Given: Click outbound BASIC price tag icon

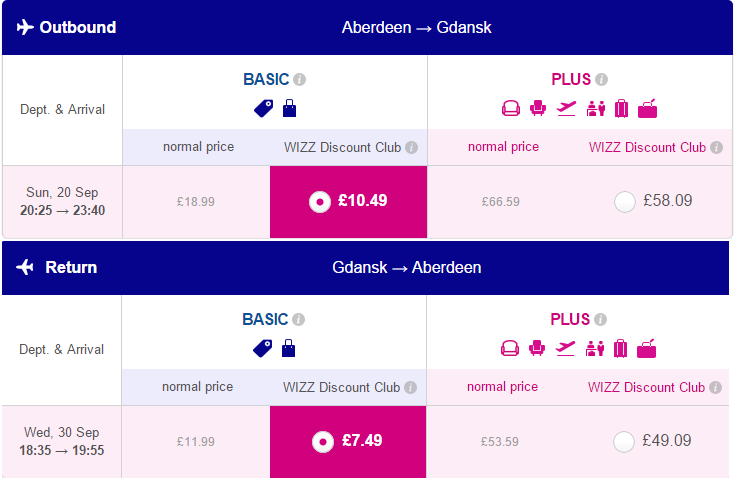Looking at the screenshot, I should [263, 109].
